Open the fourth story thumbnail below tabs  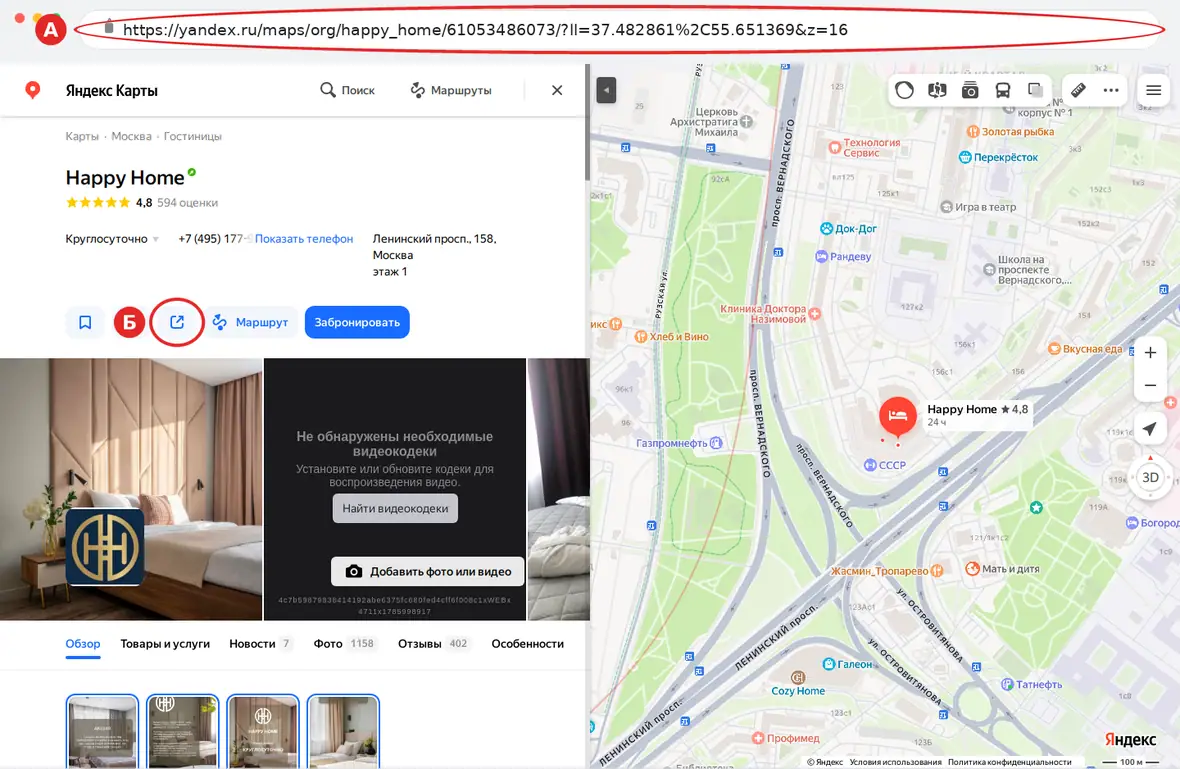point(343,731)
